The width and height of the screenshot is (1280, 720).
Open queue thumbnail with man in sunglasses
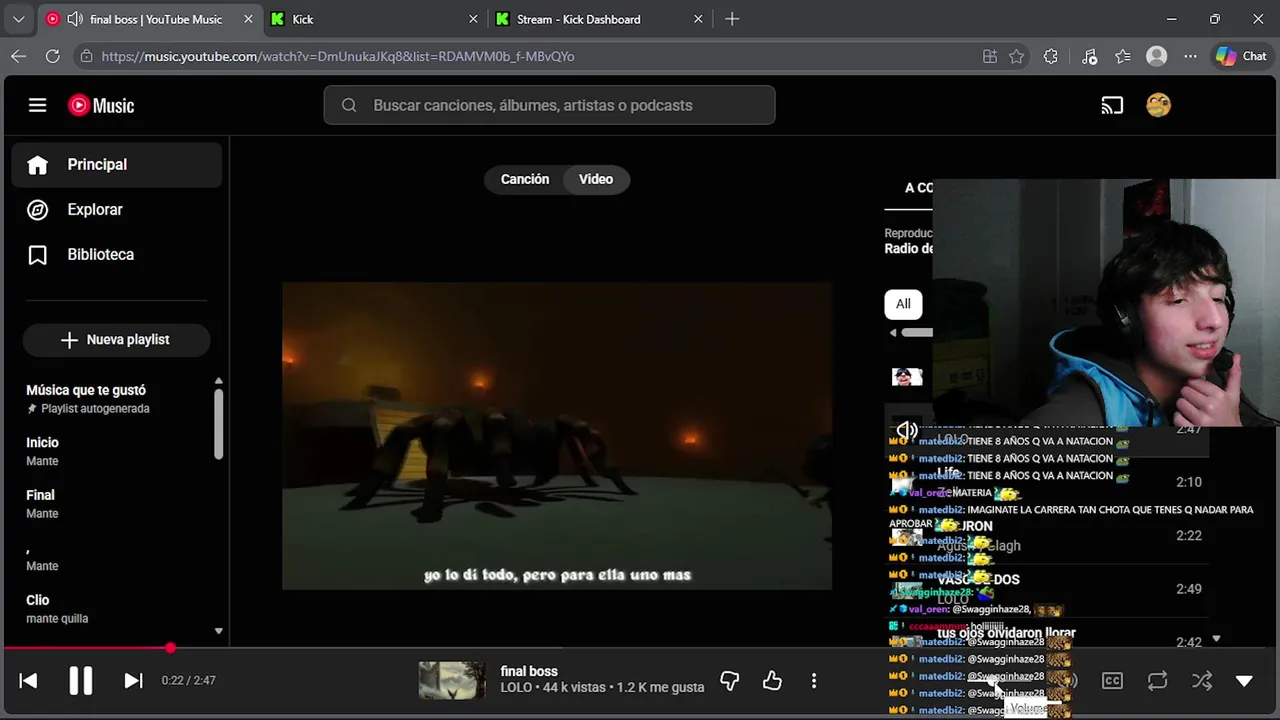point(907,376)
